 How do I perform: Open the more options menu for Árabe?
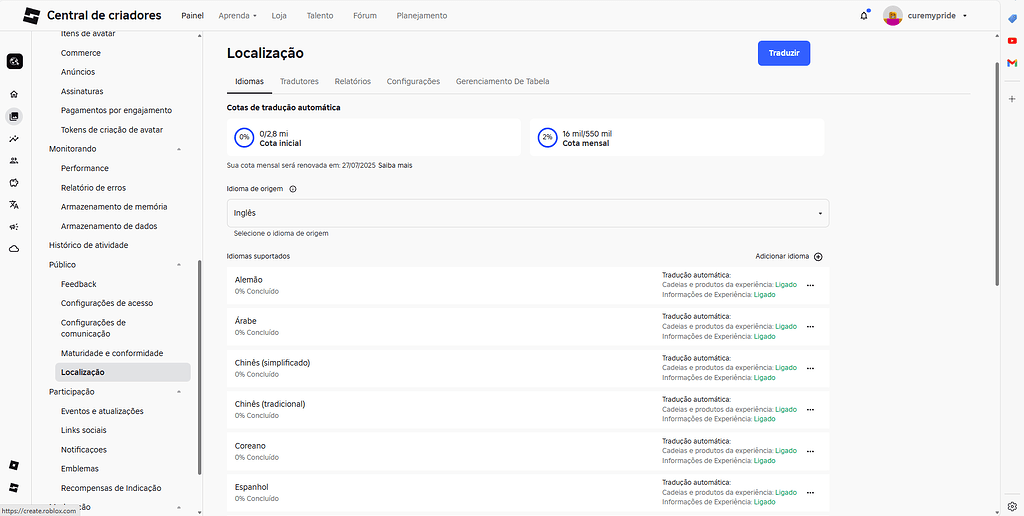pyautogui.click(x=810, y=327)
